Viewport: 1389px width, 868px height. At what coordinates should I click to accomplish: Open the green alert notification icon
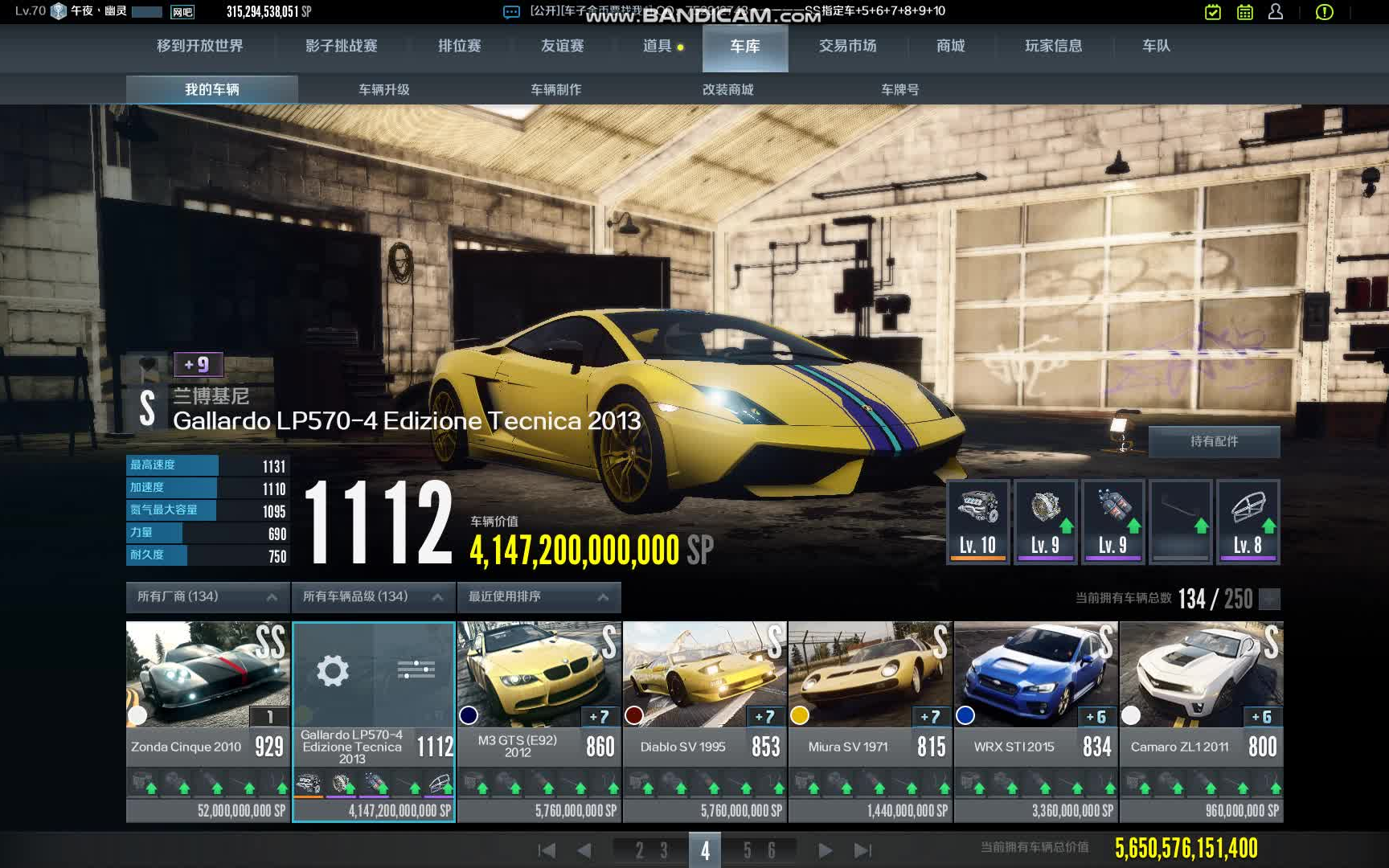(x=1324, y=12)
